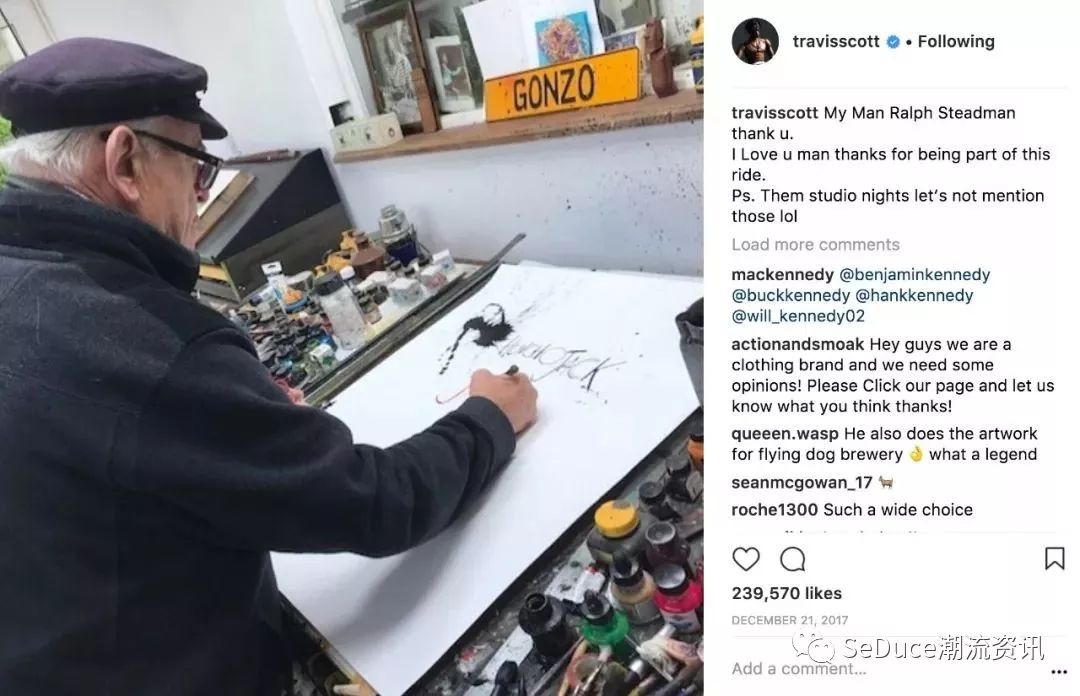Save post with bookmark icon
This screenshot has height=696, width=1080.
click(x=1055, y=558)
